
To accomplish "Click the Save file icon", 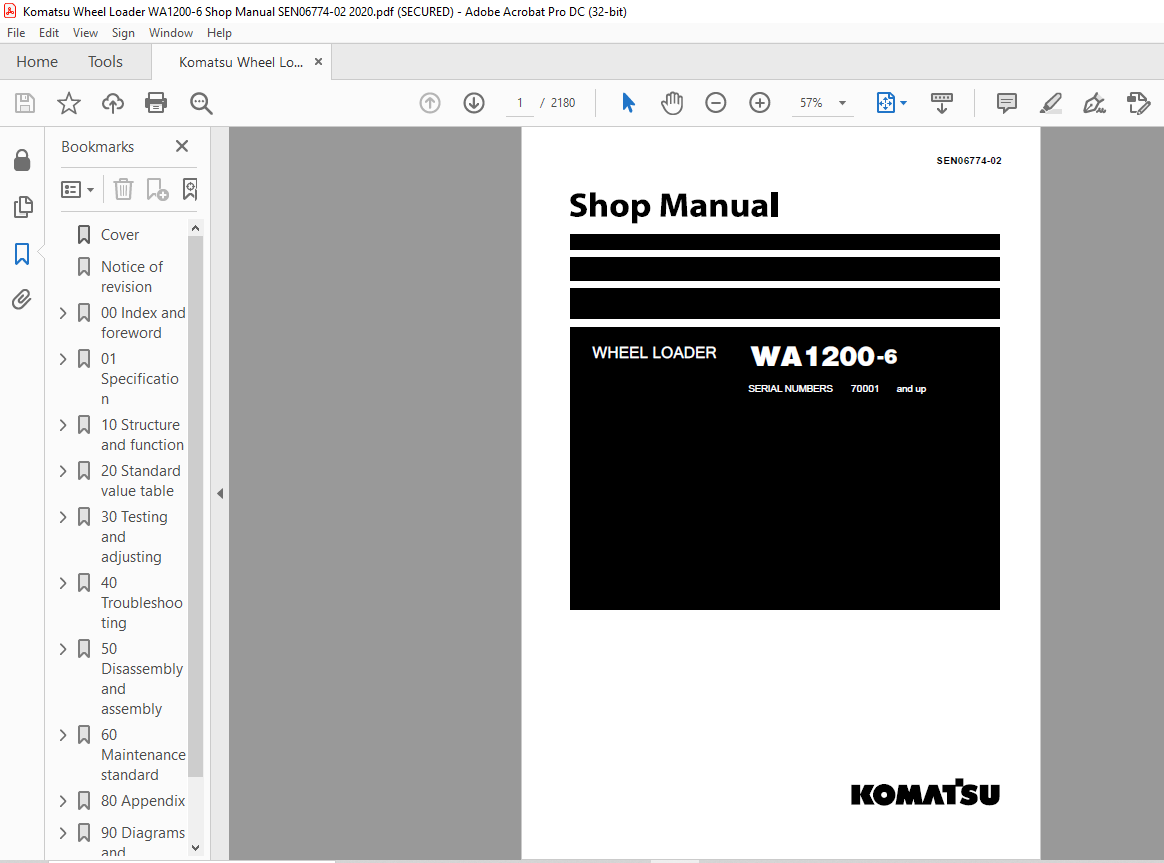I will [25, 103].
